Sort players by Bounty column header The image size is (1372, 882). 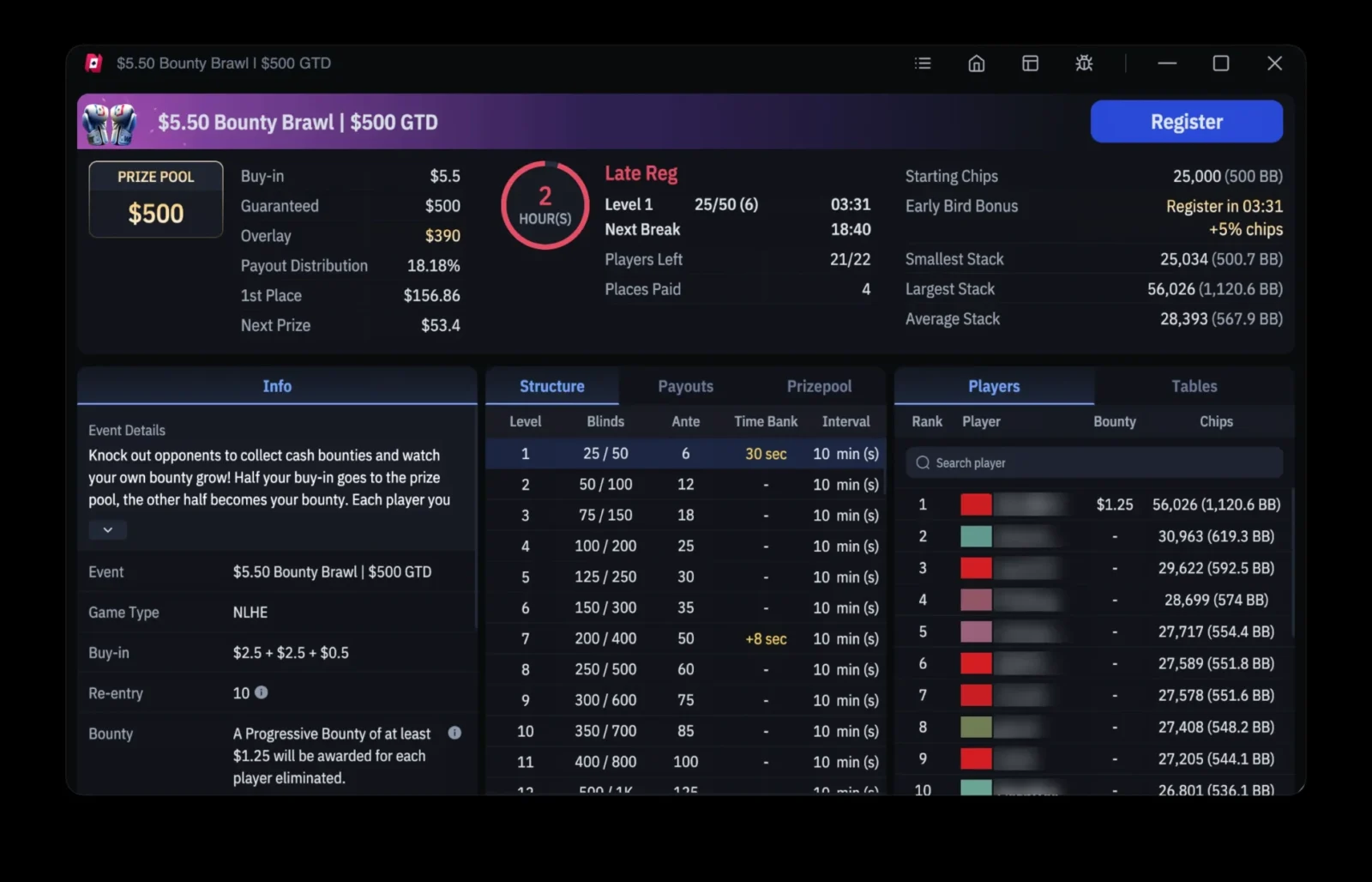[x=1115, y=421]
